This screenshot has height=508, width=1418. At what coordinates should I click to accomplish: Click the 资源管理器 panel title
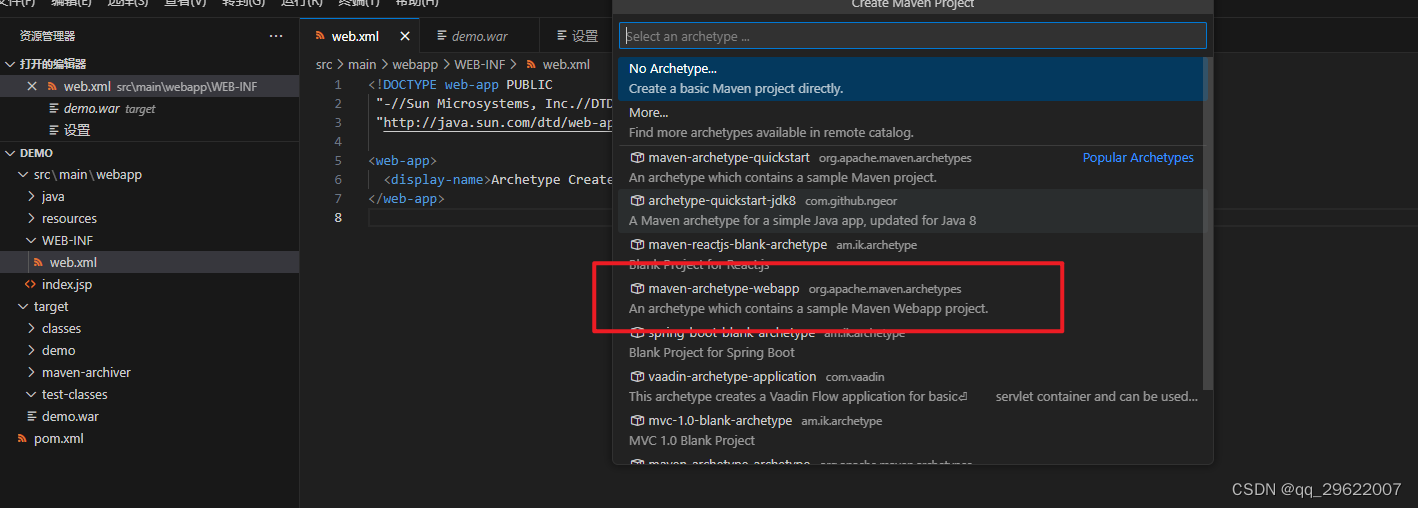(x=47, y=36)
